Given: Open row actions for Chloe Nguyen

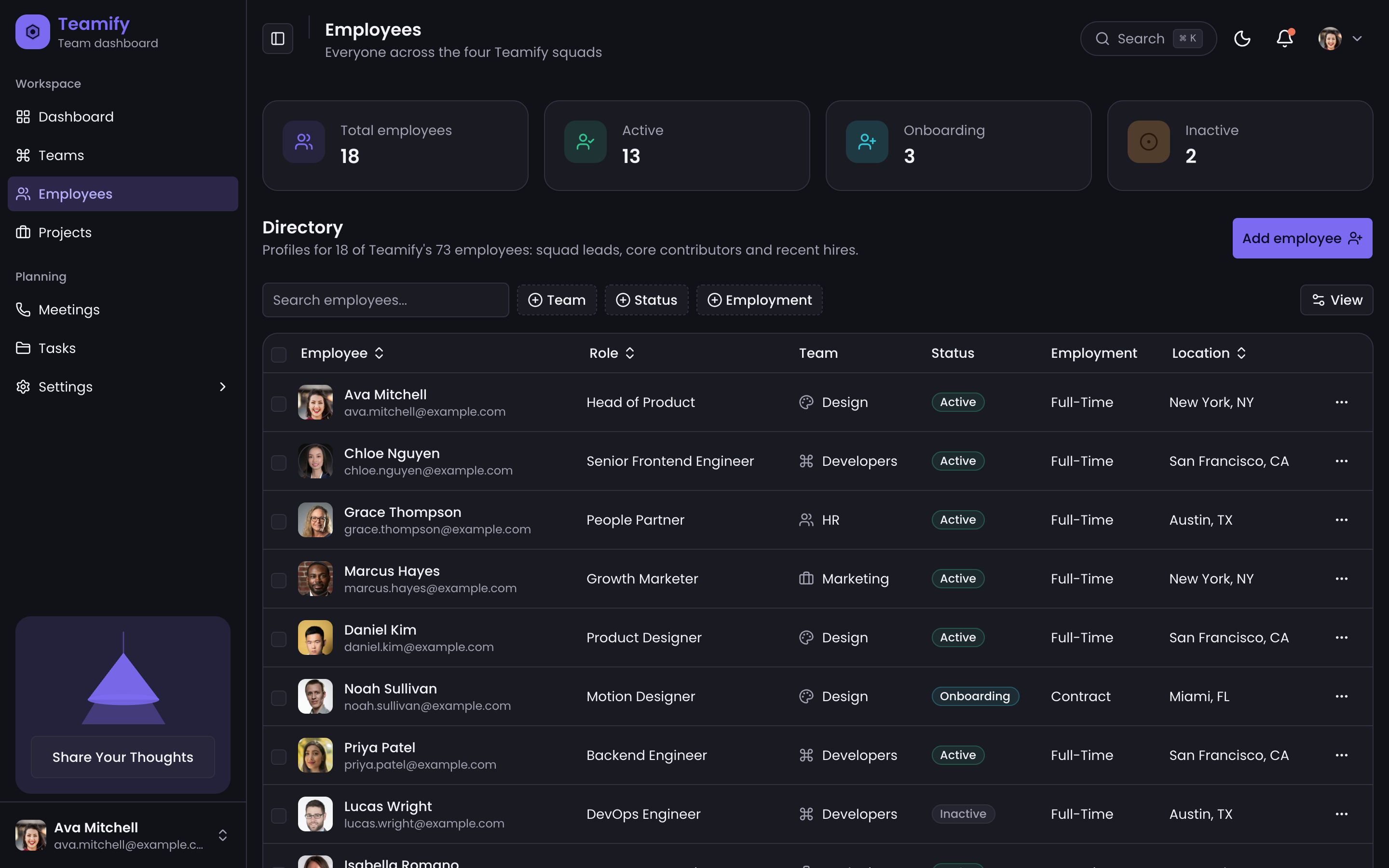Looking at the screenshot, I should pos(1341,461).
